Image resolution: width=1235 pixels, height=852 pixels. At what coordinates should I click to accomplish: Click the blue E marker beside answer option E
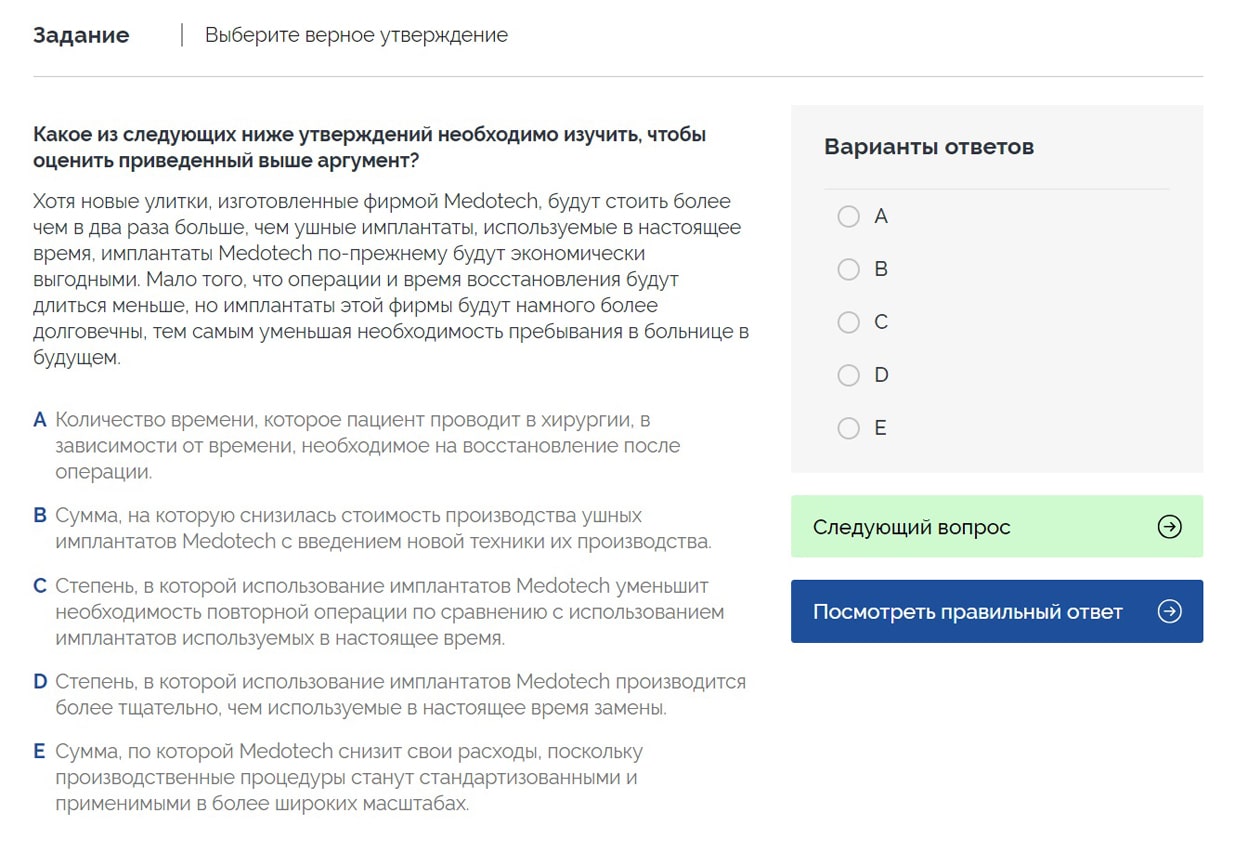(x=40, y=751)
